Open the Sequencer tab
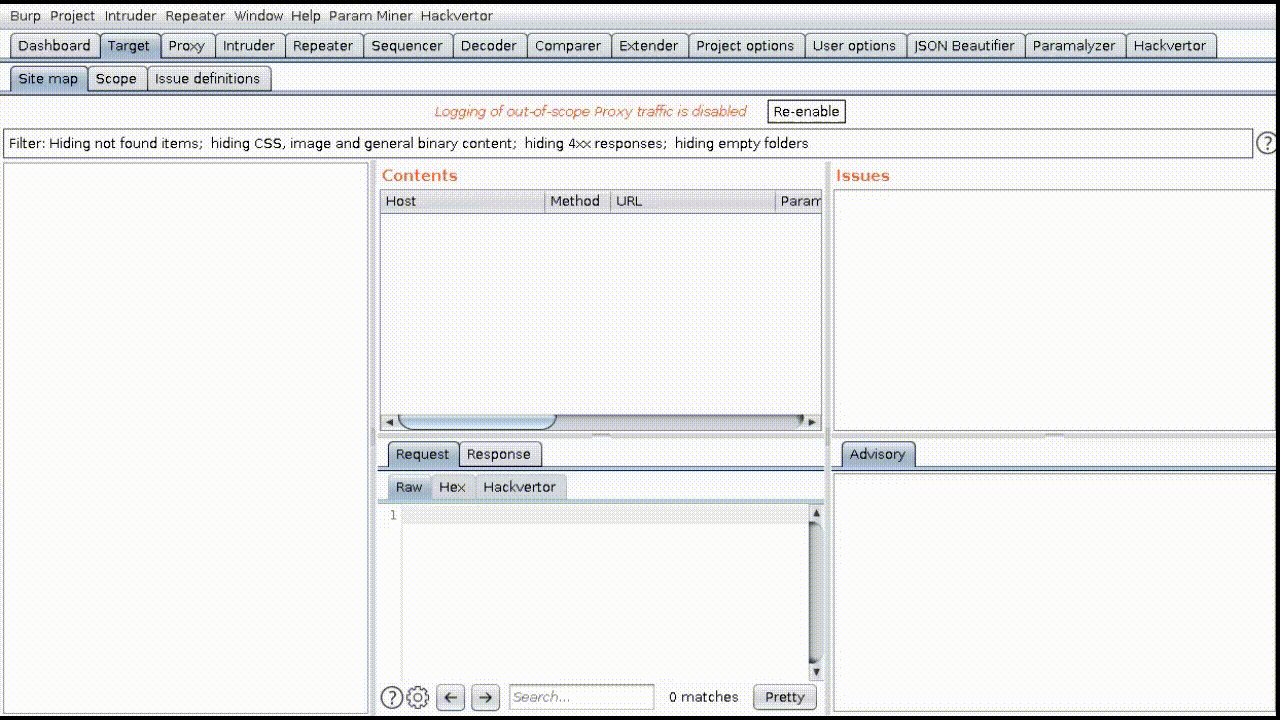This screenshot has height=720, width=1280. (407, 46)
